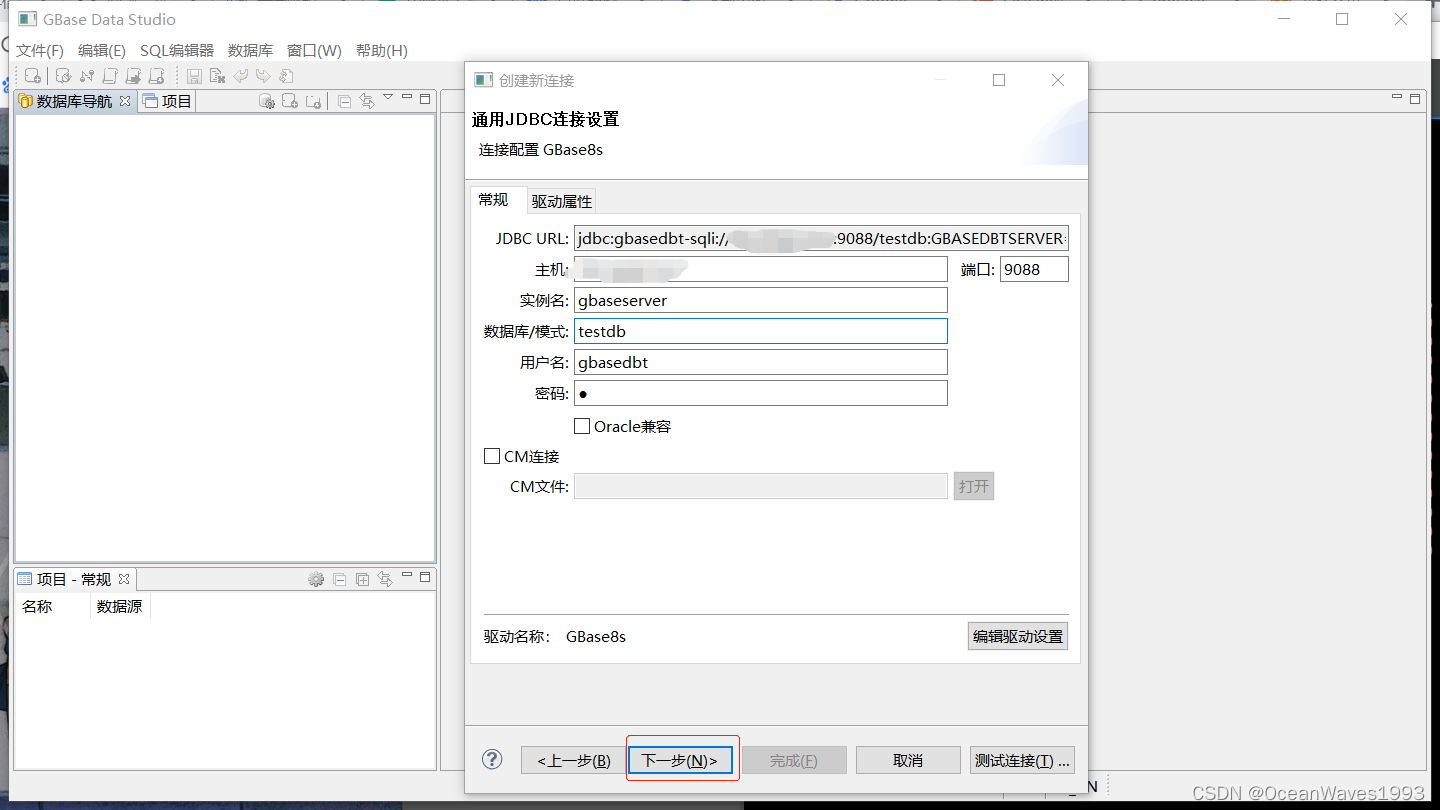Minimize the right editor area panel

click(1397, 97)
